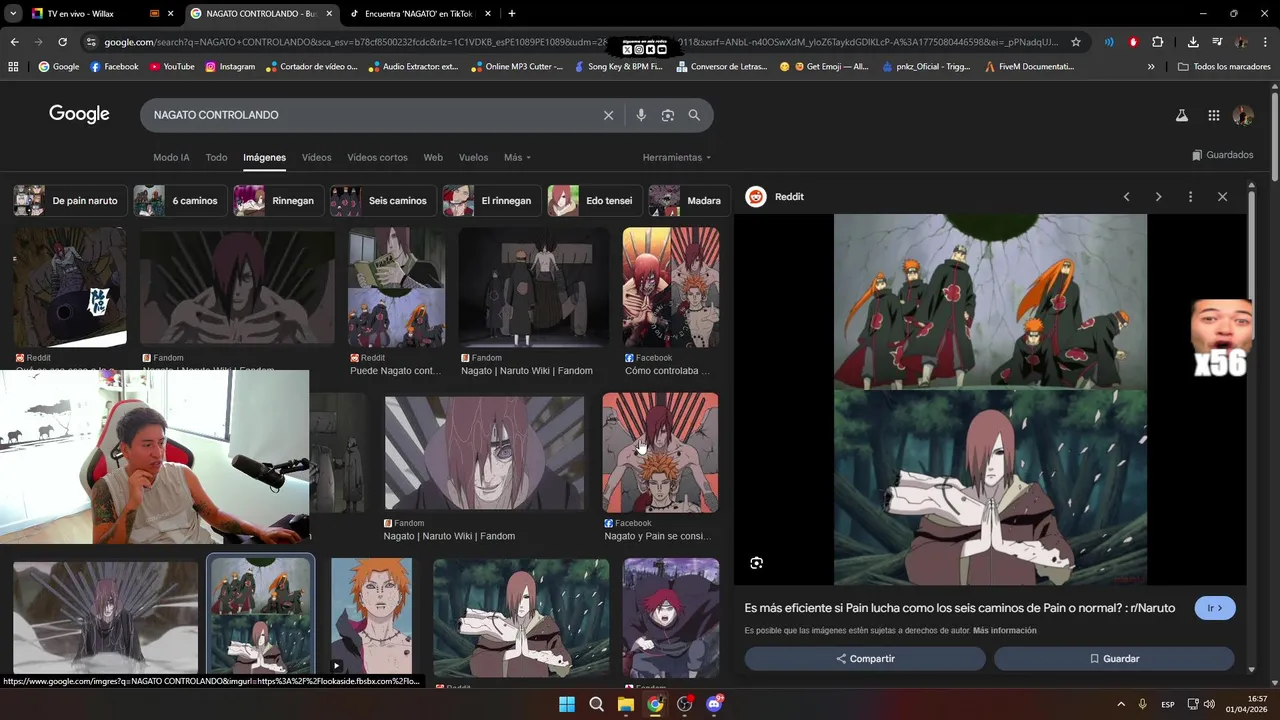Show next image in preview panel
The height and width of the screenshot is (720, 1280).
point(1158,197)
